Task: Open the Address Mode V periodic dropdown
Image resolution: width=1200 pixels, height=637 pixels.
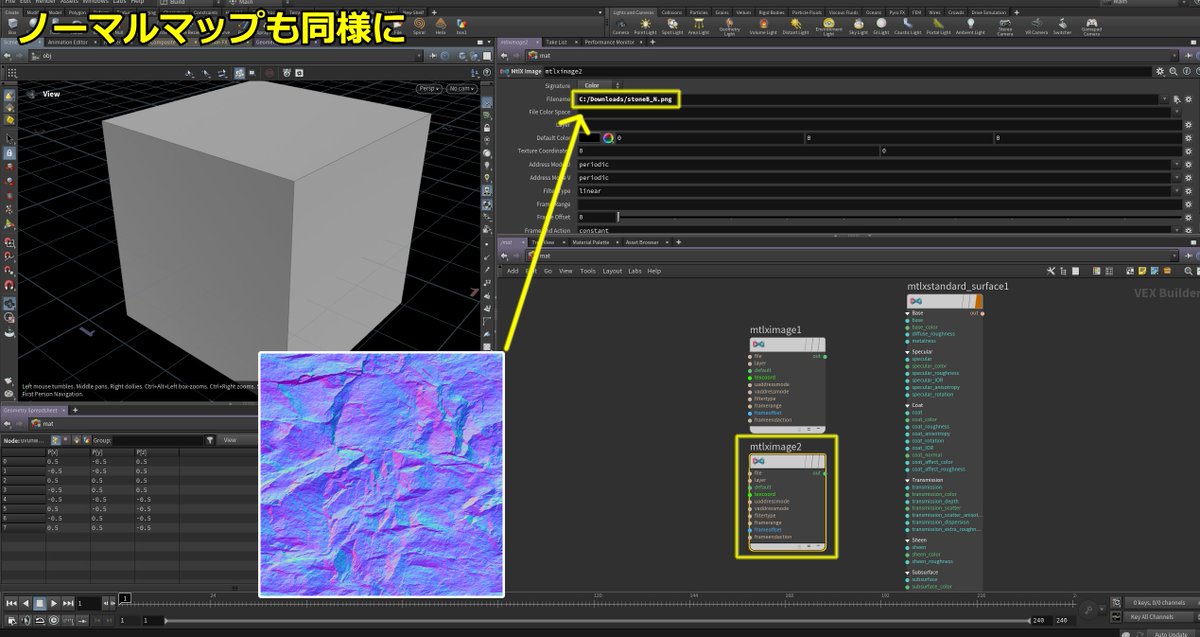Action: point(877,177)
